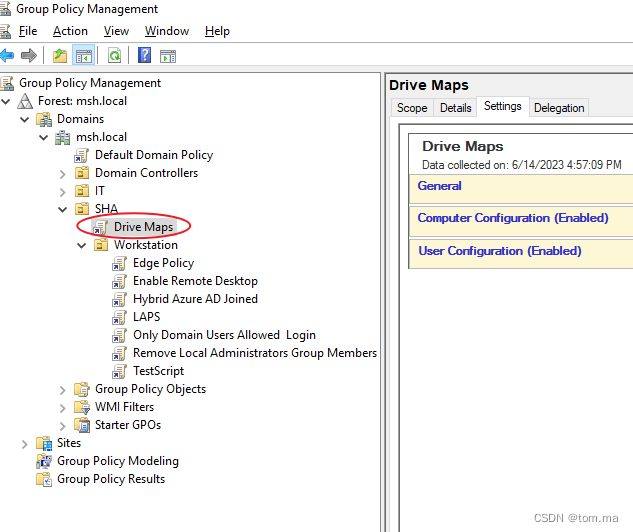Click the Domain Controllers OU icon
The height and width of the screenshot is (532, 633).
(x=82, y=173)
